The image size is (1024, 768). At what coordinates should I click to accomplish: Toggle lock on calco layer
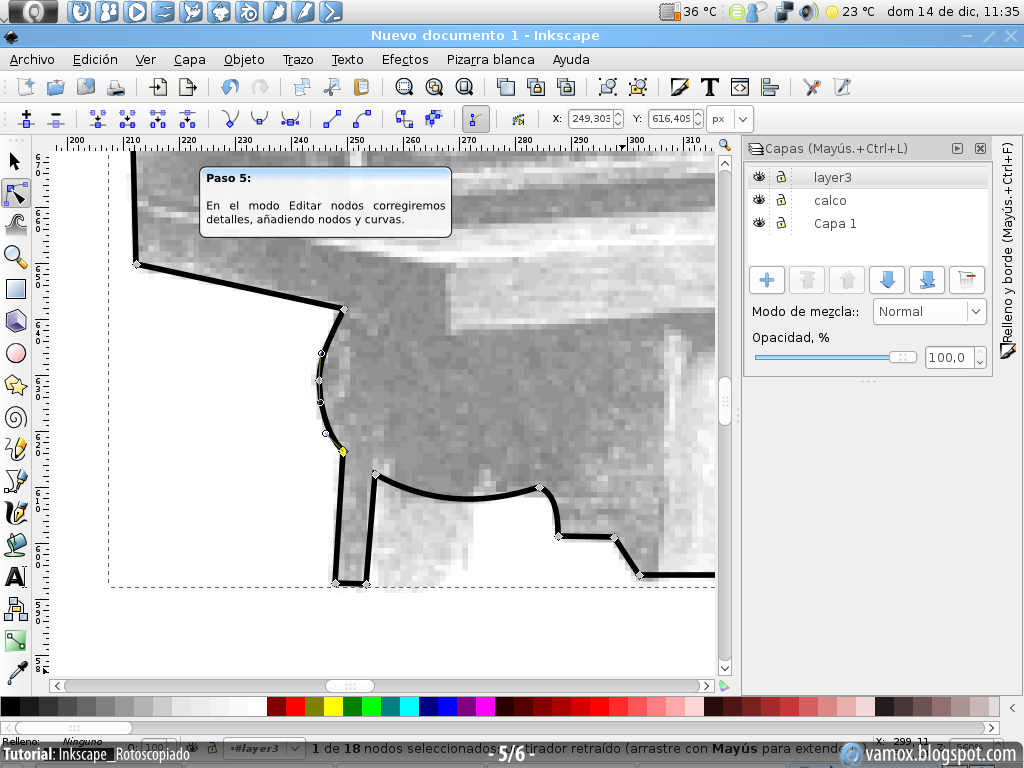[x=781, y=200]
